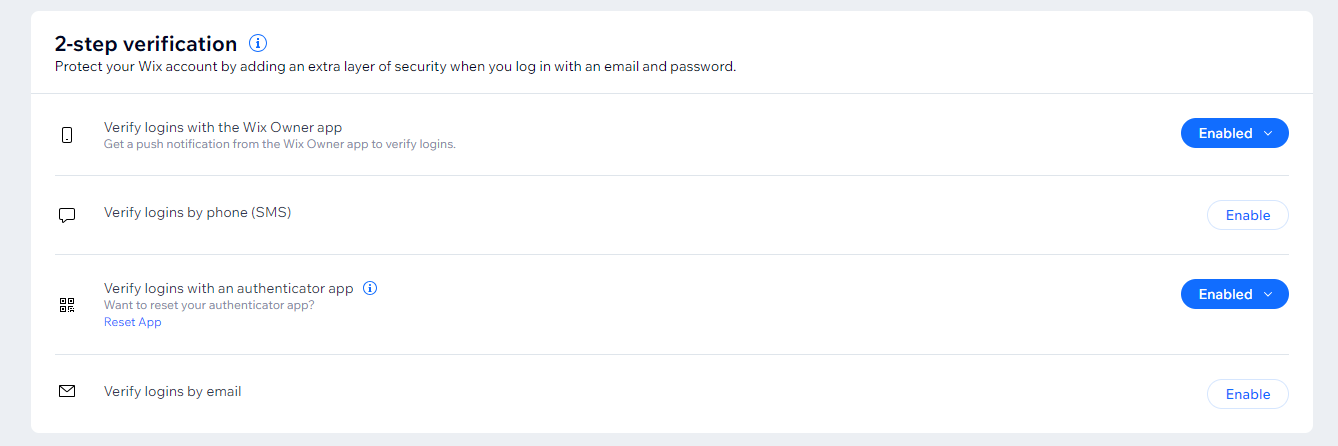Open the Enabled dropdown for authenticator app
The width and height of the screenshot is (1338, 446).
tap(1234, 294)
